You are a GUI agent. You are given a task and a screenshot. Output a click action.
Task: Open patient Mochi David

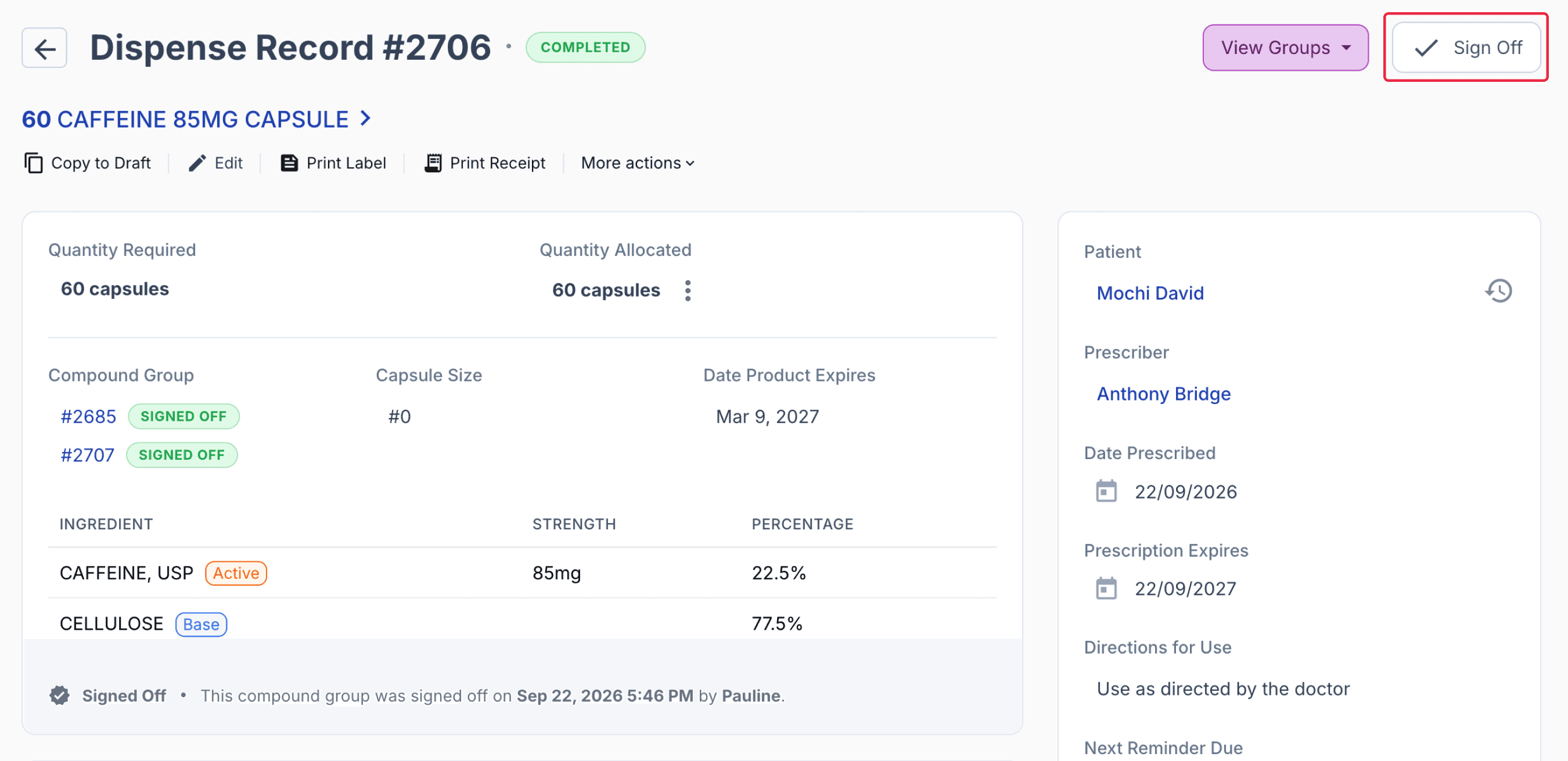click(1150, 293)
